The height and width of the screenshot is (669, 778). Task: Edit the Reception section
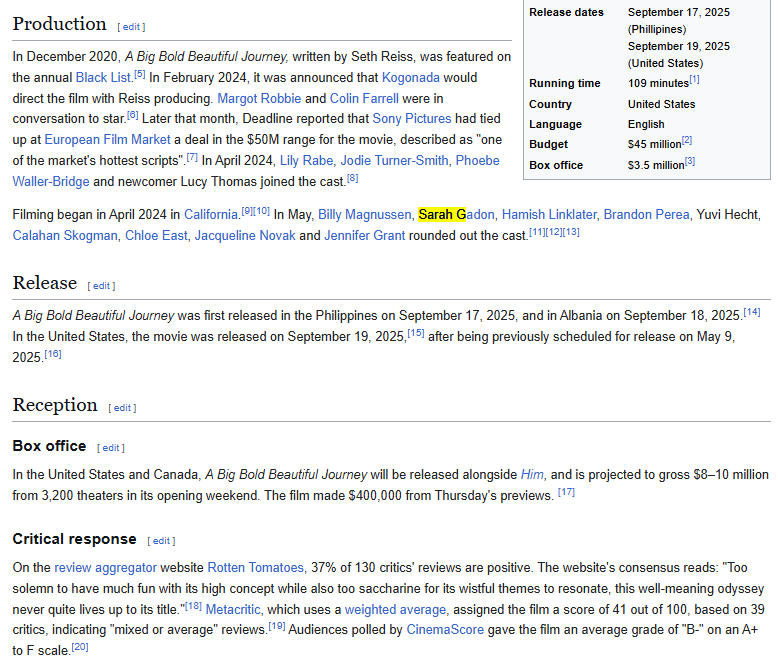point(122,408)
